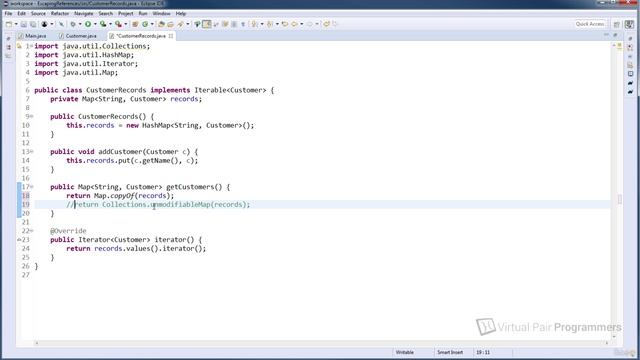This screenshot has height=360, width=640.
Task: Open the Run configurations dropdown arrow
Action: point(95,24)
